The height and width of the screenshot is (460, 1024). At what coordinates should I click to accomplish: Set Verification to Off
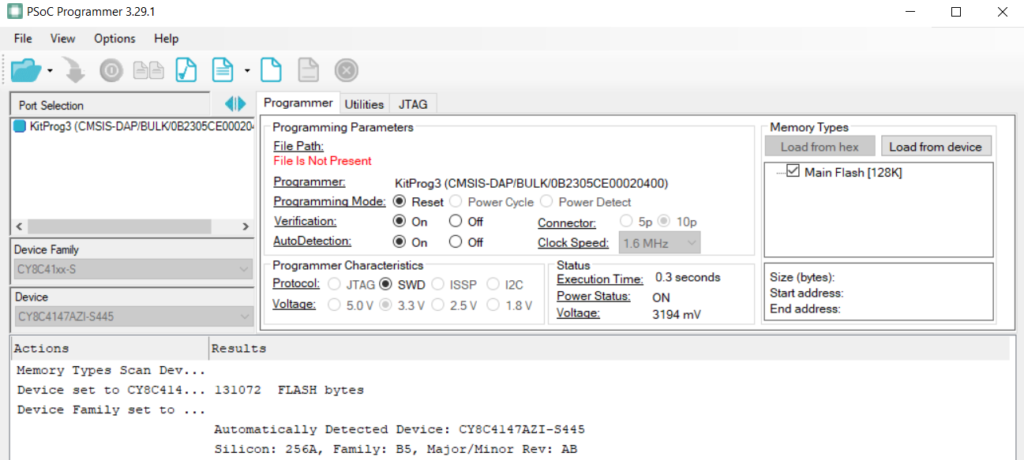pos(456,222)
